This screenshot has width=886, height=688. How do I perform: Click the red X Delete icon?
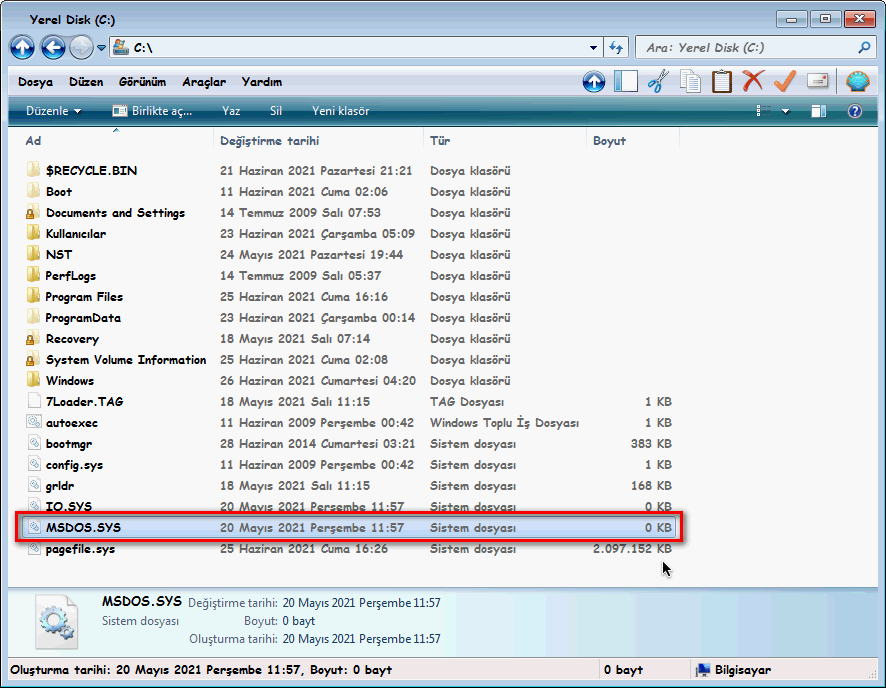tap(753, 81)
